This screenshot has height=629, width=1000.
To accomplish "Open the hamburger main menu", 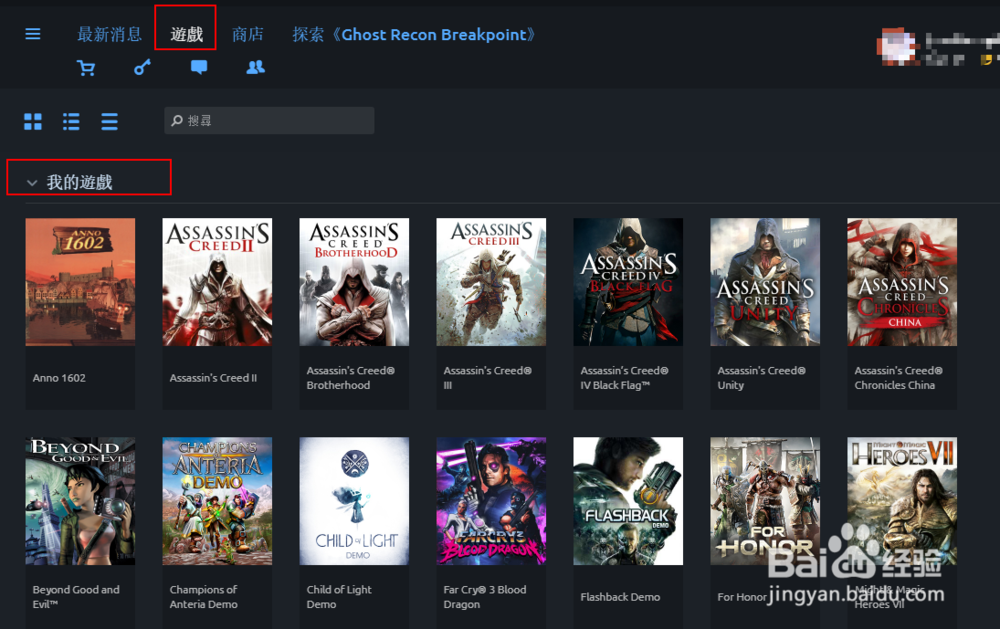I will [33, 34].
